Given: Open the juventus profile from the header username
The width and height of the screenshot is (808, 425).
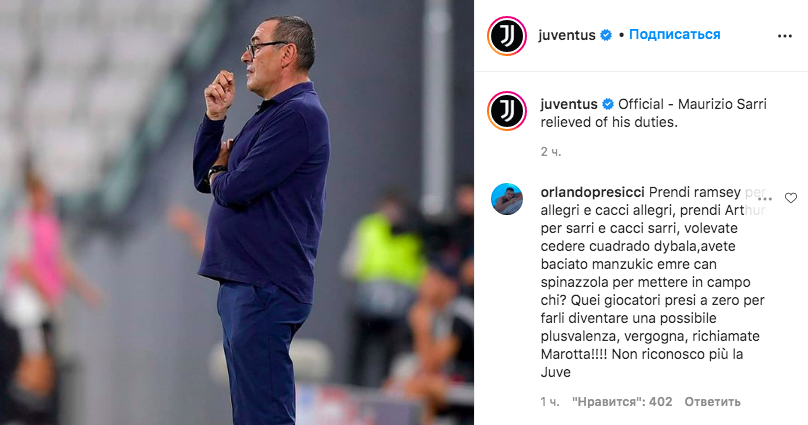Looking at the screenshot, I should click(567, 35).
